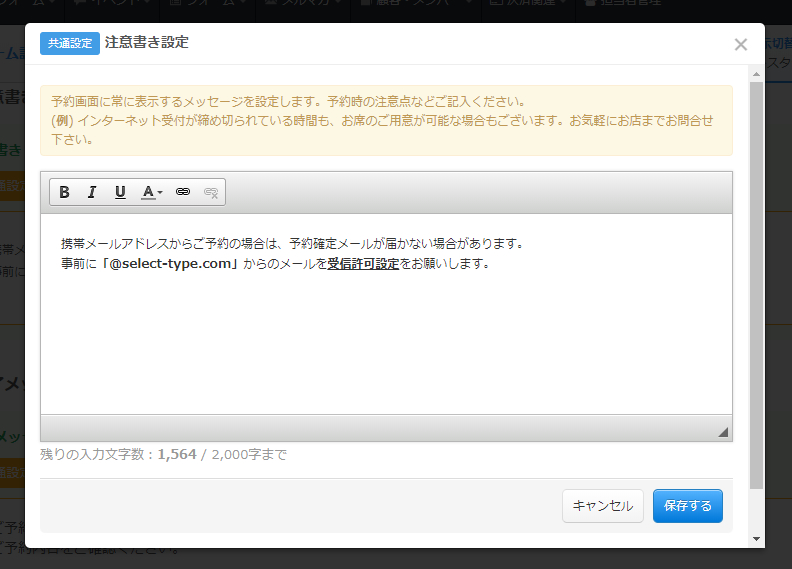This screenshot has width=792, height=569.
Task: Click the 注意書き設定 dialog title
Action: click(x=146, y=42)
